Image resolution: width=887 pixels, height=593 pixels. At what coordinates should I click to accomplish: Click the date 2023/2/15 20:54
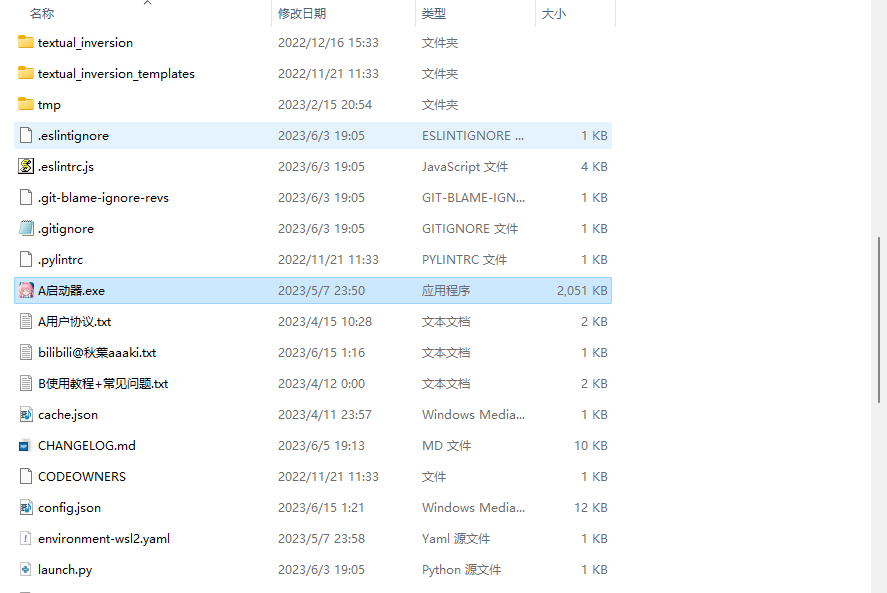pos(325,105)
